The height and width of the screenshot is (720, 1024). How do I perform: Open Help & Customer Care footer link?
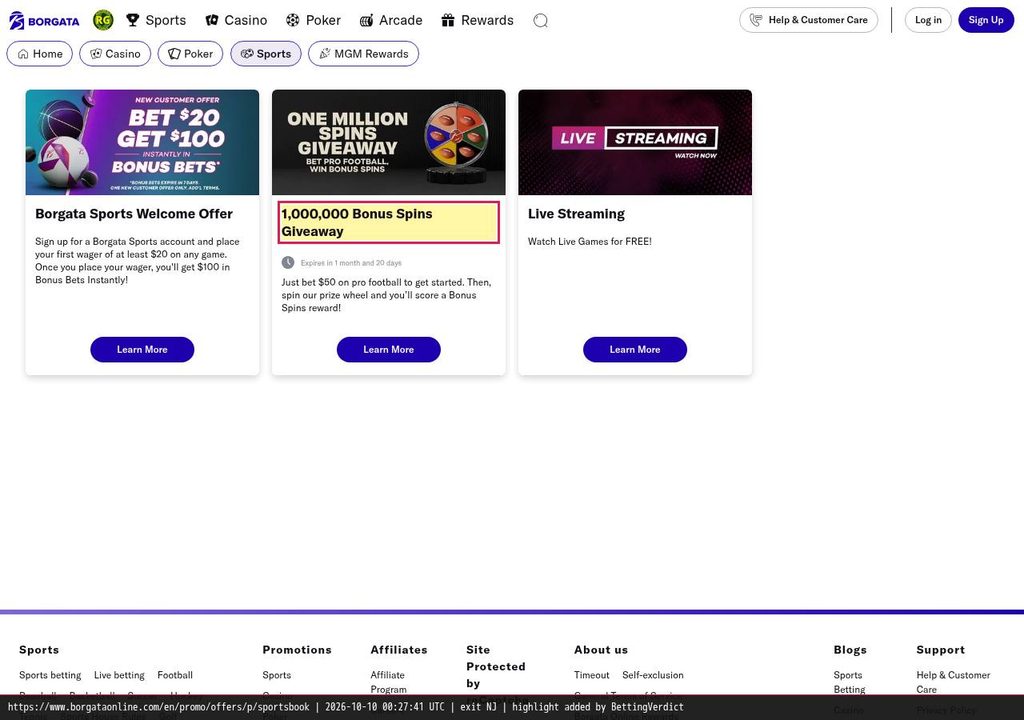(953, 682)
